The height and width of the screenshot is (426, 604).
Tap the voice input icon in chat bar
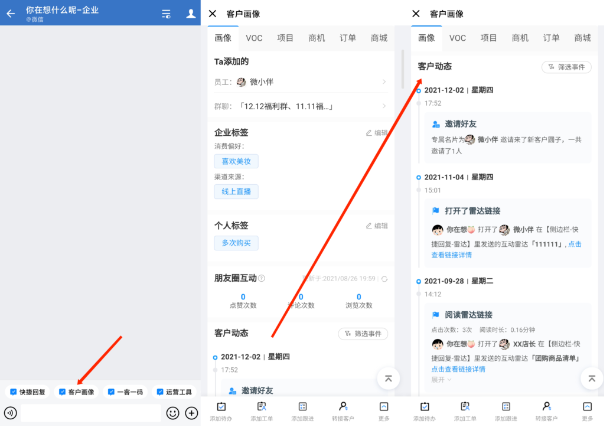pyautogui.click(x=10, y=413)
